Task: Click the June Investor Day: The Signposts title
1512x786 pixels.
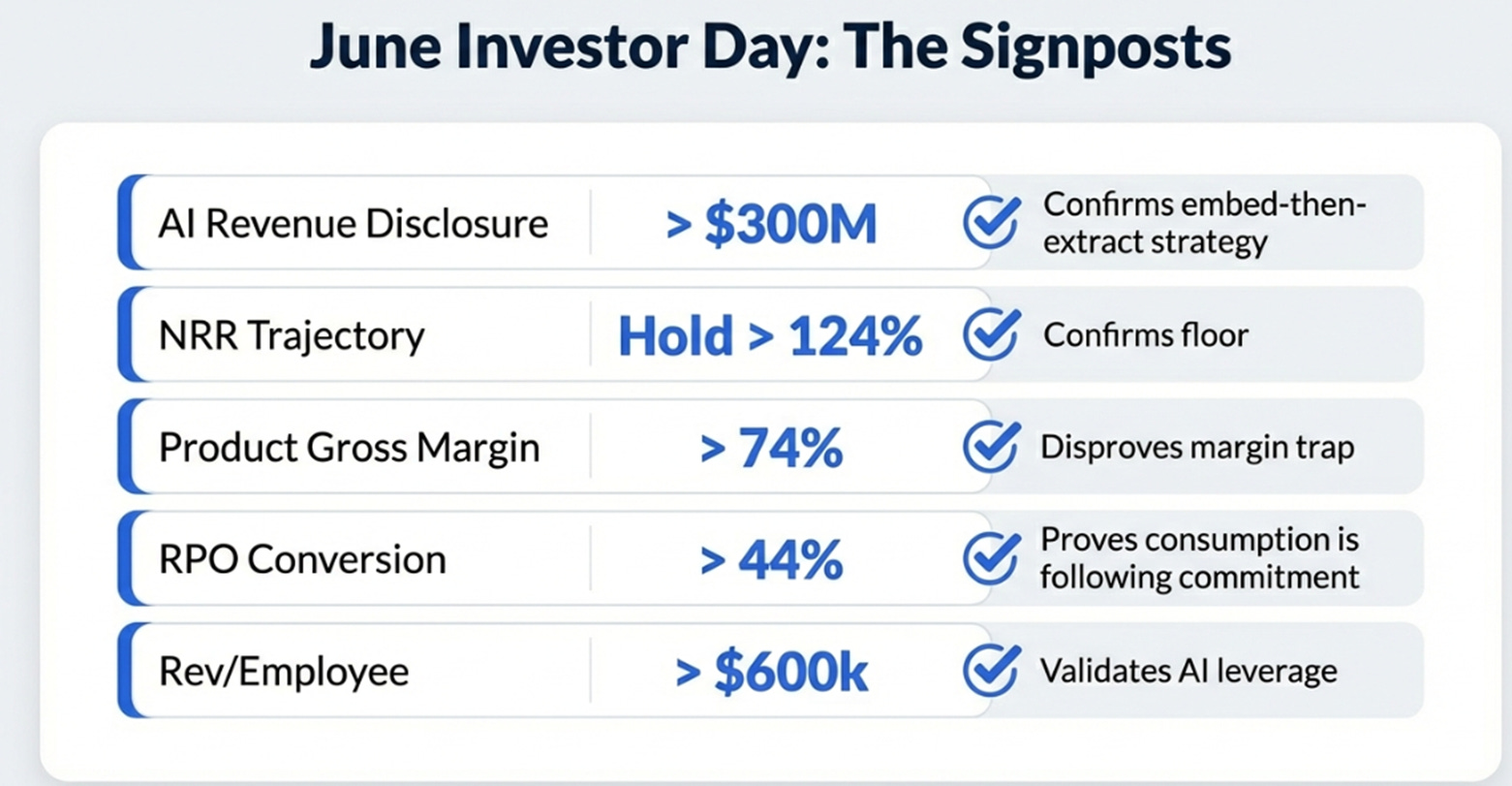Action: coord(770,48)
